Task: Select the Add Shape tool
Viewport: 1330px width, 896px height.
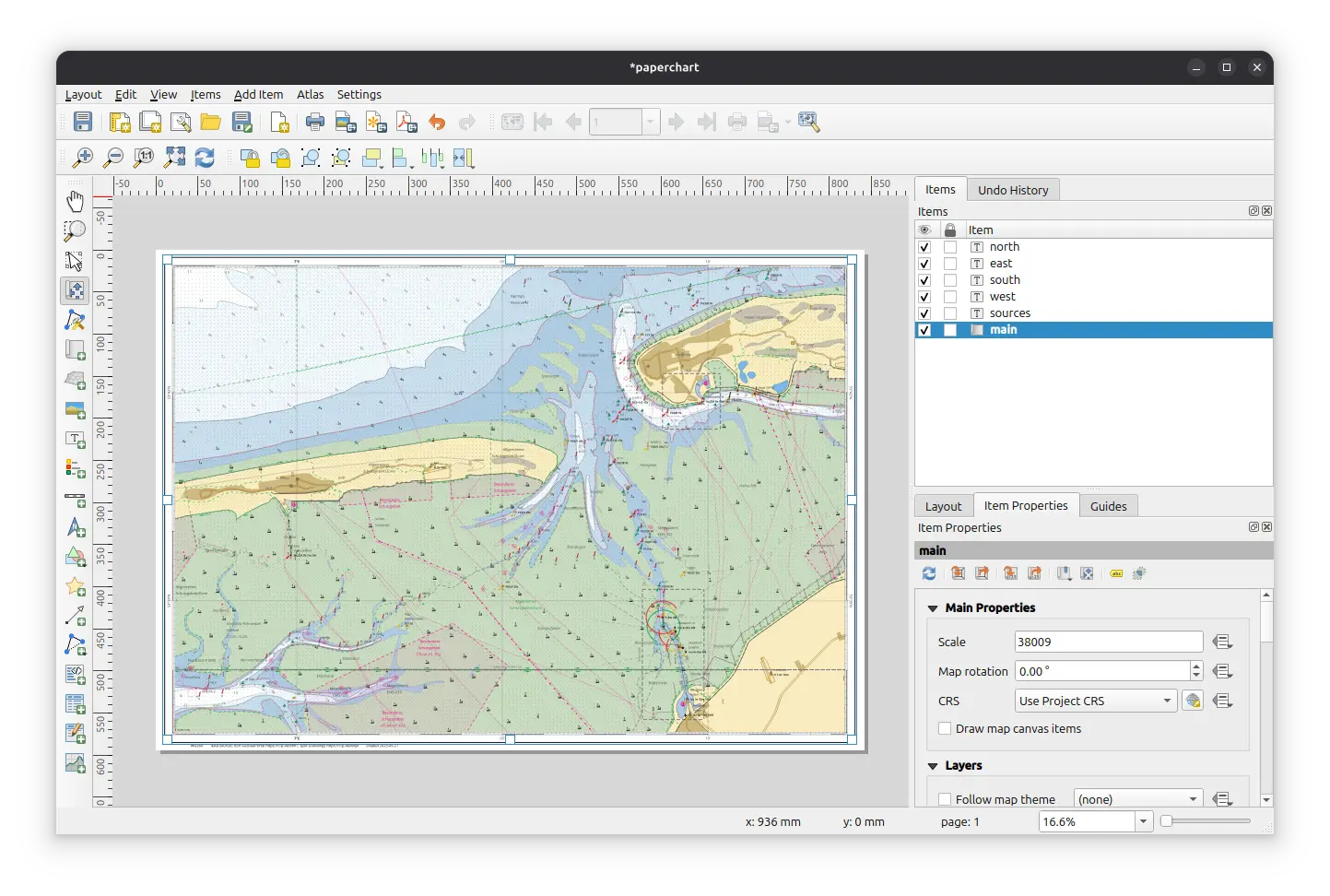Action: (x=76, y=557)
